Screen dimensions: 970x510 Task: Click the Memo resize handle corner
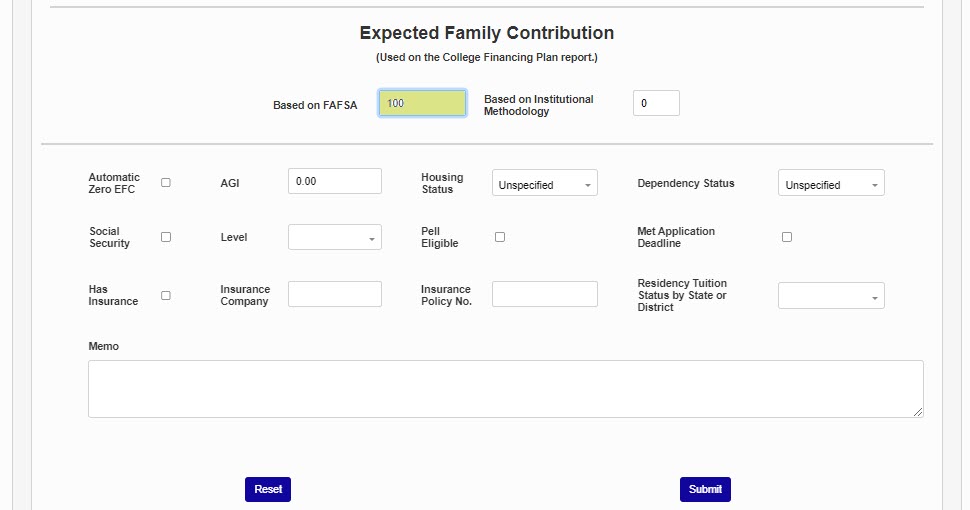point(918,412)
